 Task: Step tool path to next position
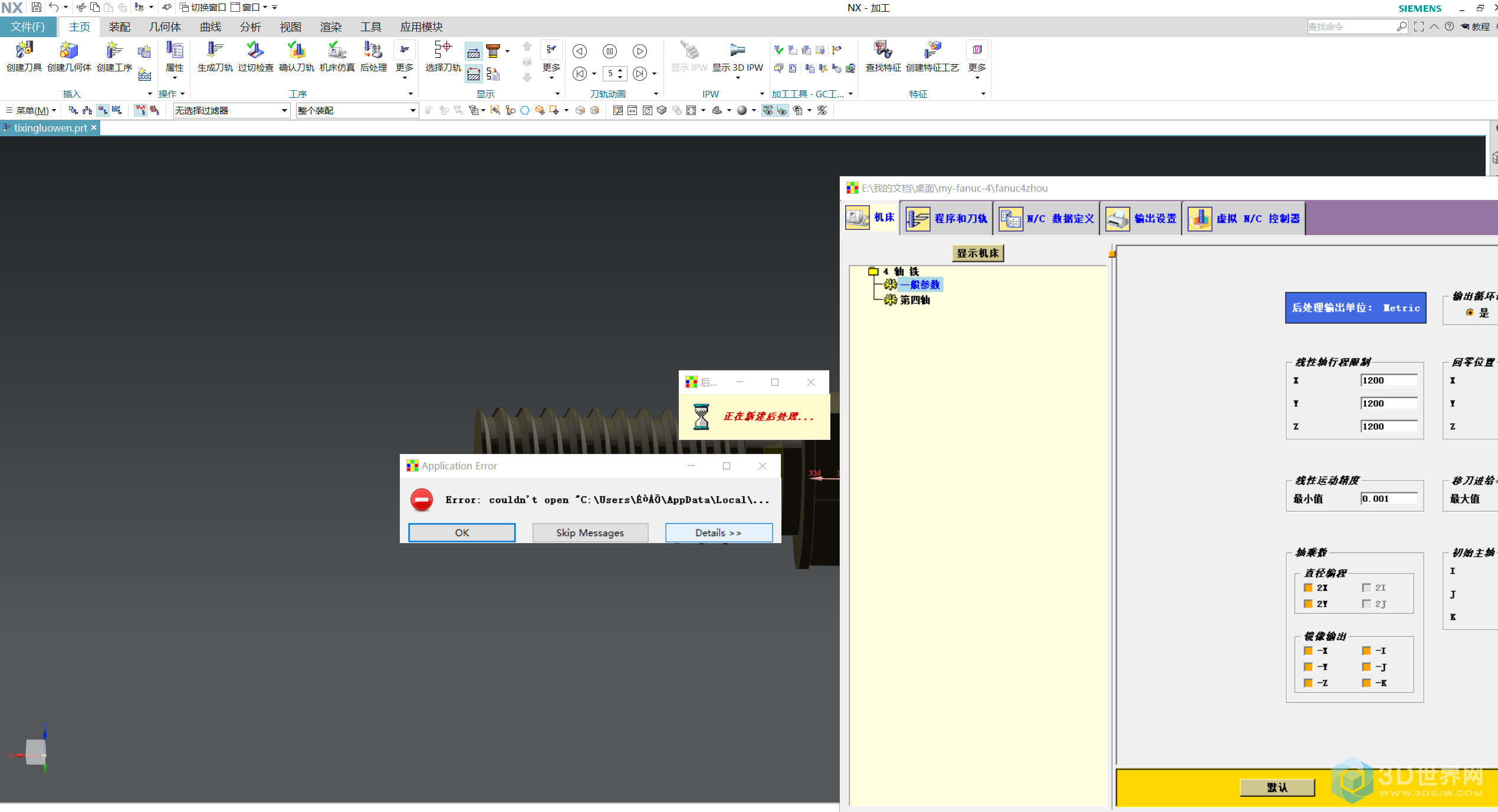(x=640, y=74)
